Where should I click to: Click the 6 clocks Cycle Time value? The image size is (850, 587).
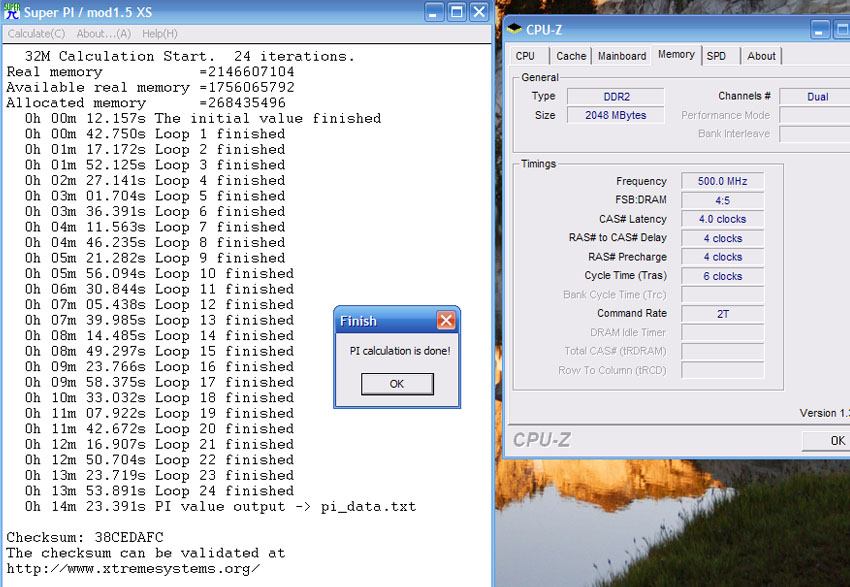click(723, 276)
